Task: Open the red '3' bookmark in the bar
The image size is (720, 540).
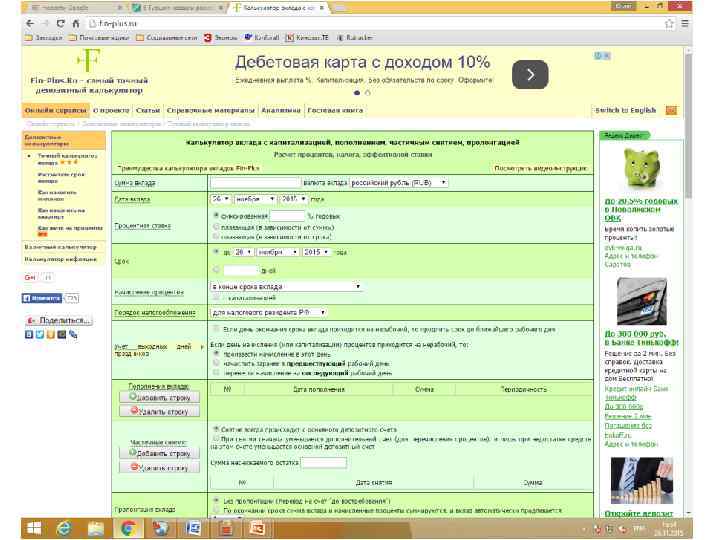Action: (x=208, y=38)
